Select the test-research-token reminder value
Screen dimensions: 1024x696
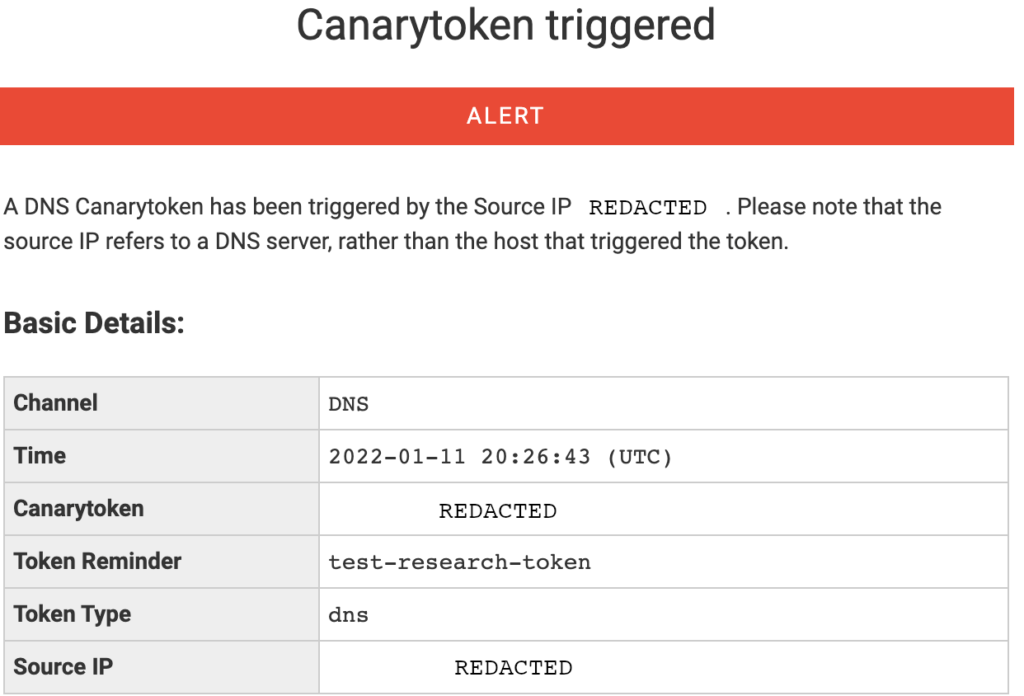460,562
